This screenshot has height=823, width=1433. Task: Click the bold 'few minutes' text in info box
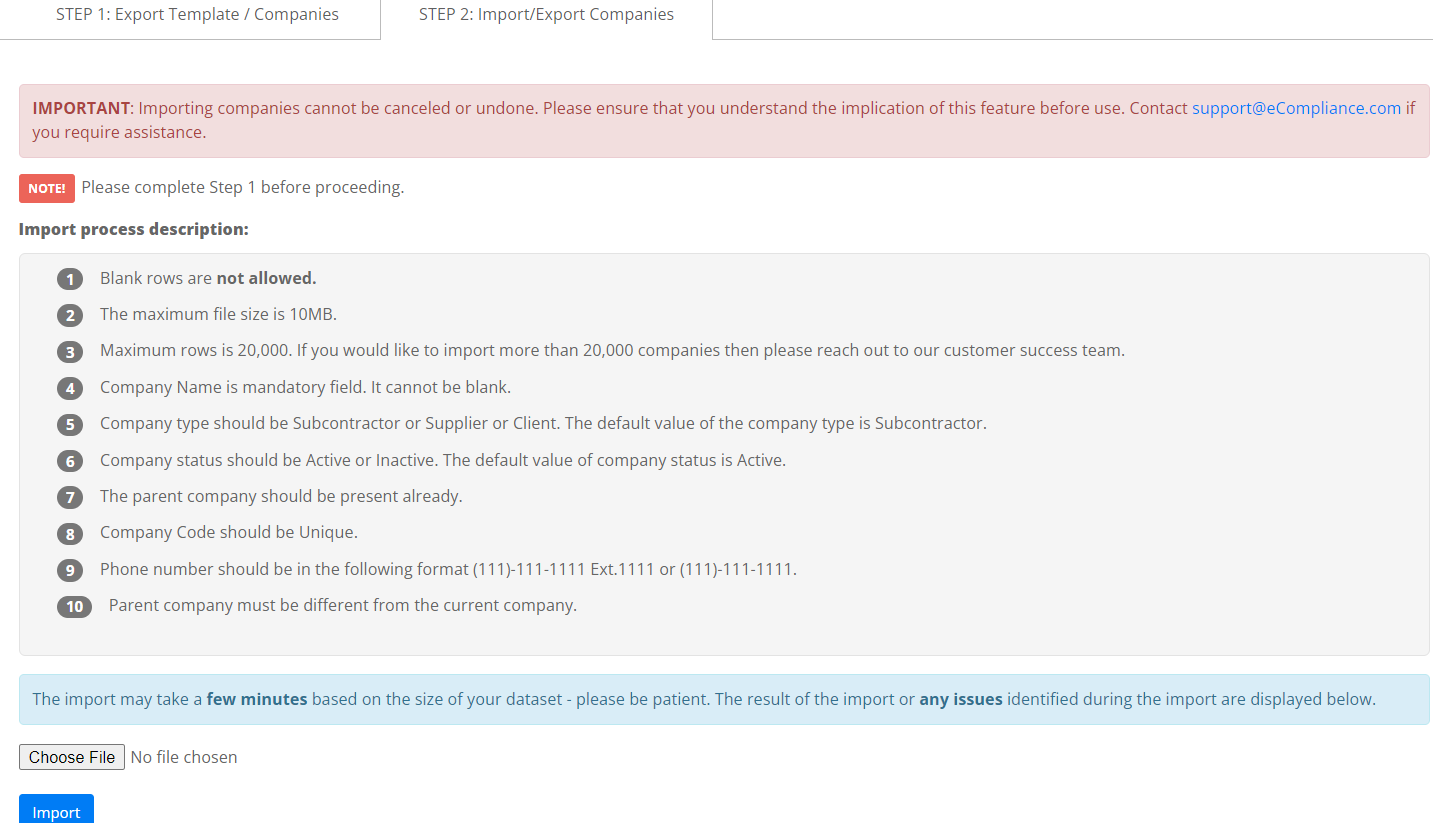[x=257, y=699]
